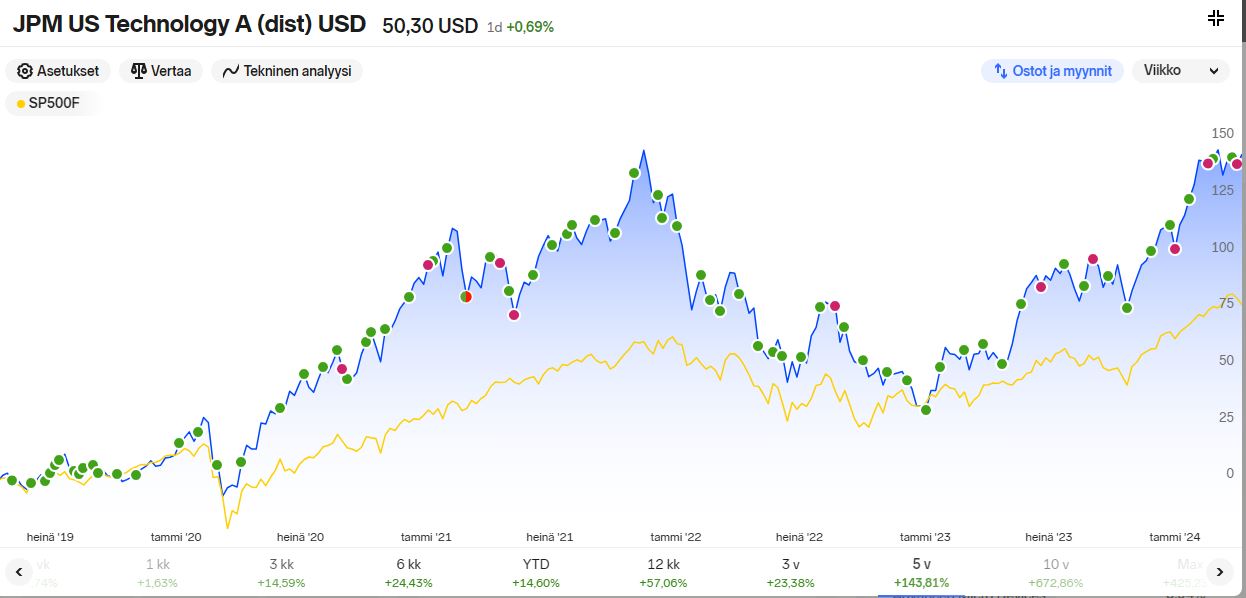
Task: Click the half red half green trade marker
Action: pyautogui.click(x=466, y=296)
